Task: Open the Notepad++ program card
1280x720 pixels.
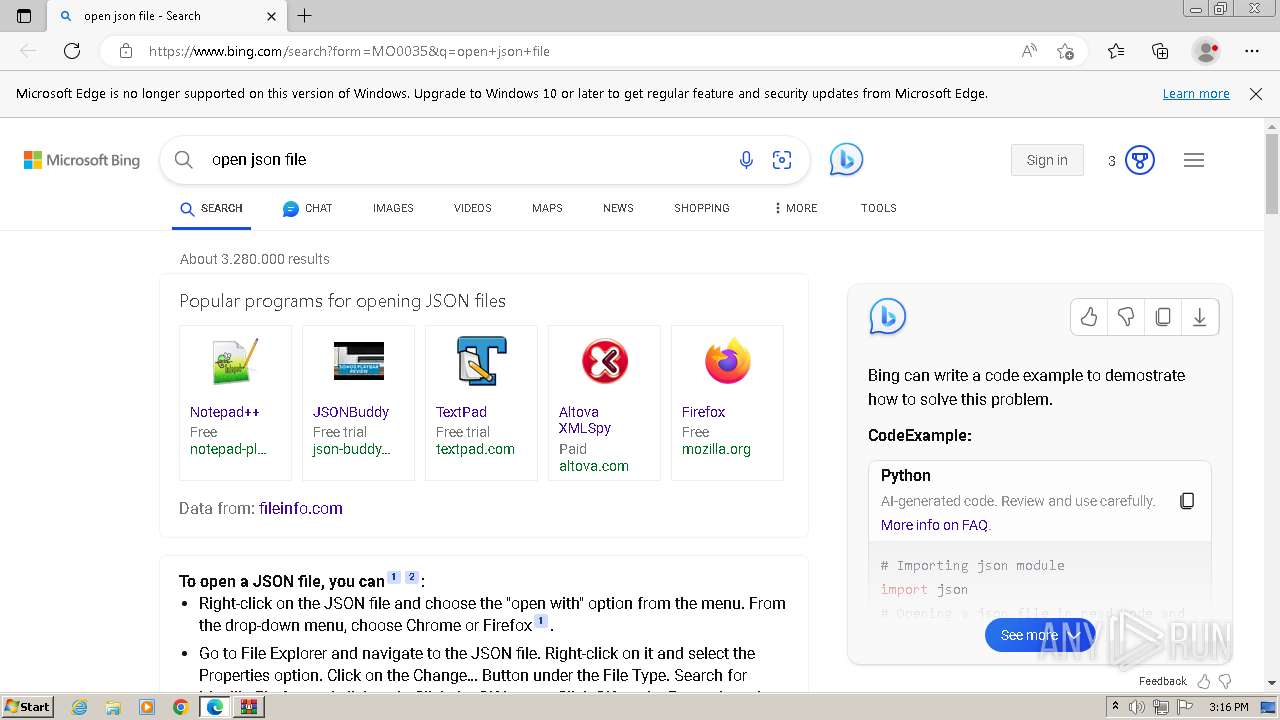Action: point(235,403)
